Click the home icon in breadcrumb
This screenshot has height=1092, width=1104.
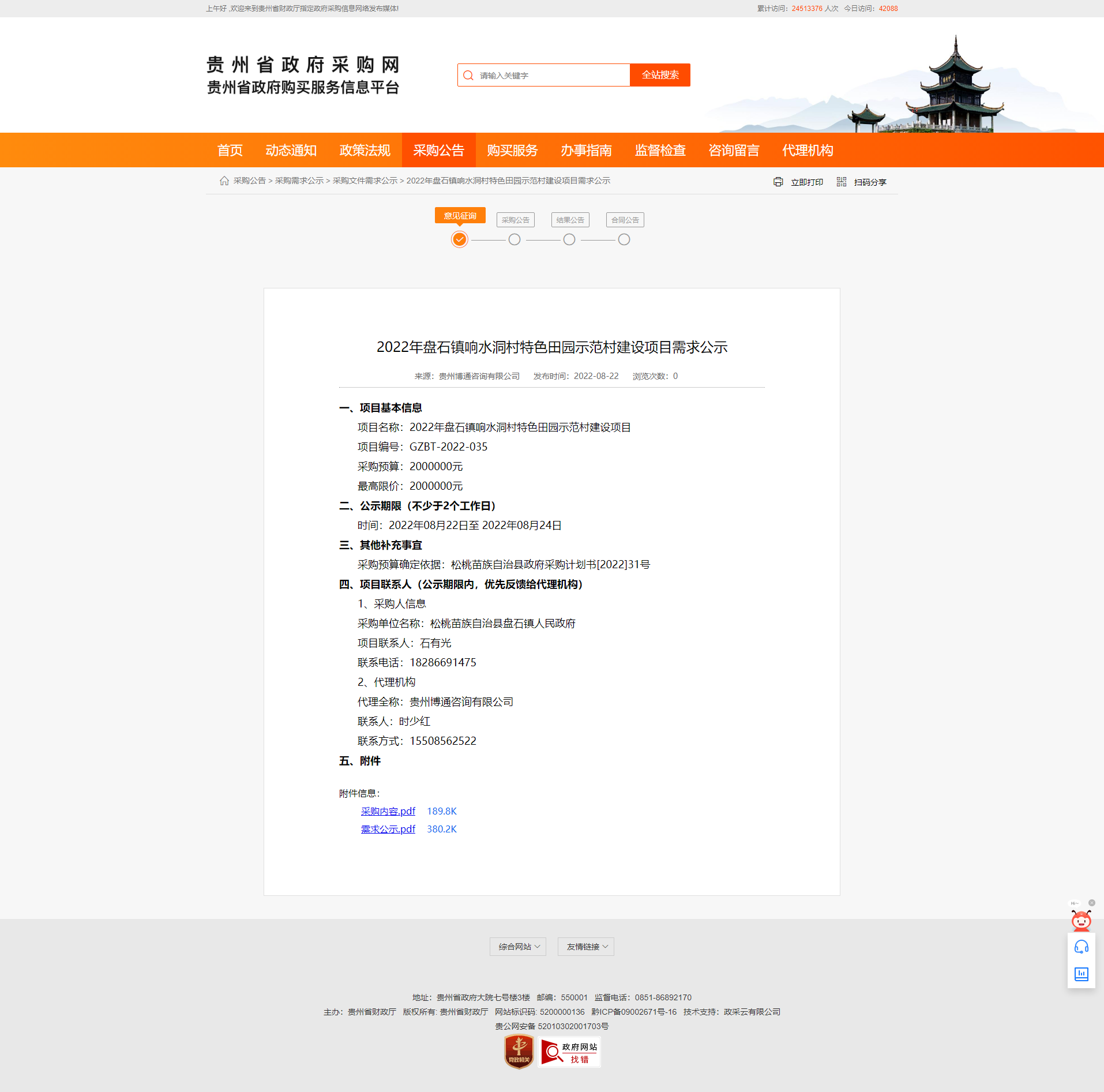tap(224, 181)
